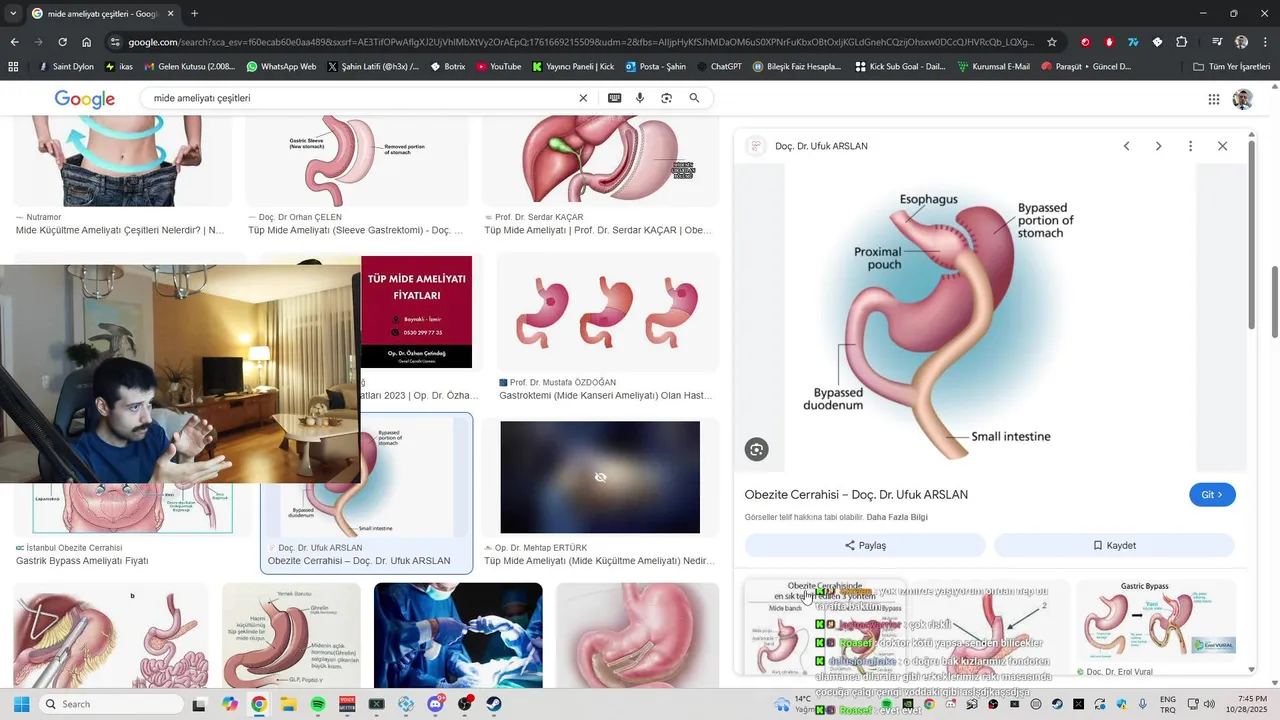
Task: Open the Google account profile picture
Action: point(1243,99)
